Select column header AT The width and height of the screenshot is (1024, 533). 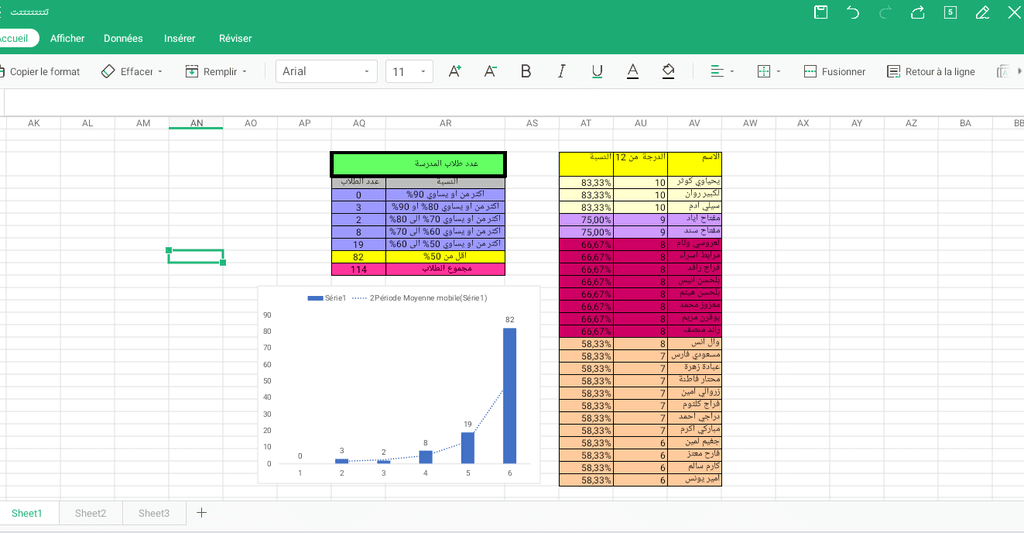586,123
